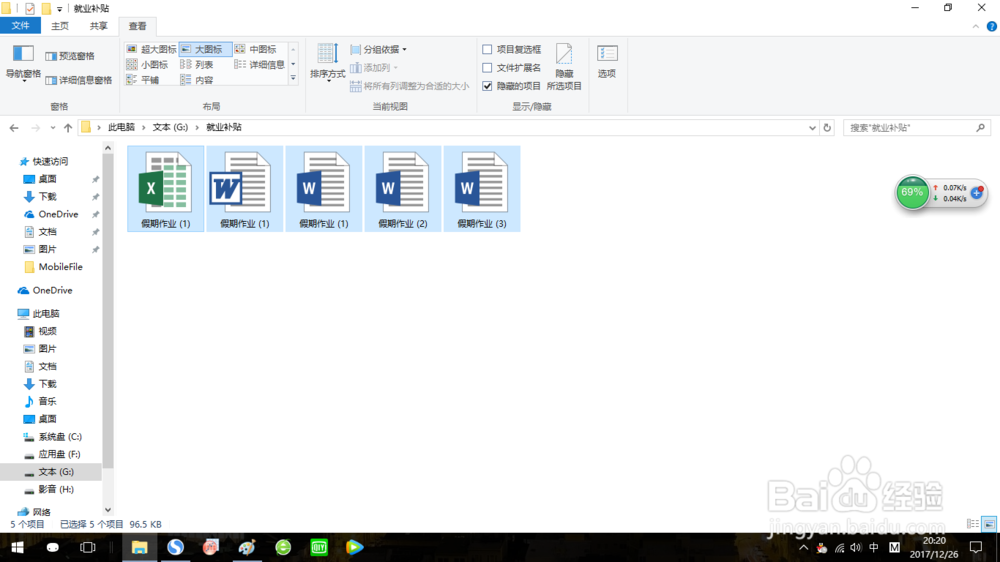Viewport: 1000px width, 562px height.
Task: Open the group by dropdown
Action: 378,49
